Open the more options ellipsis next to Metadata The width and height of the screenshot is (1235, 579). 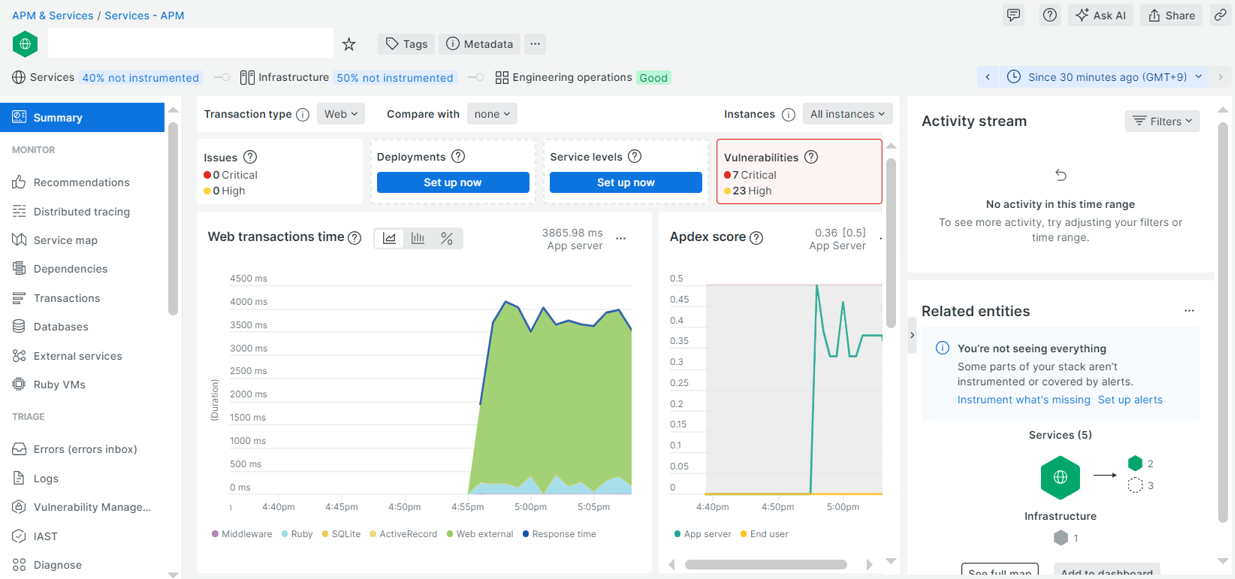(x=535, y=44)
